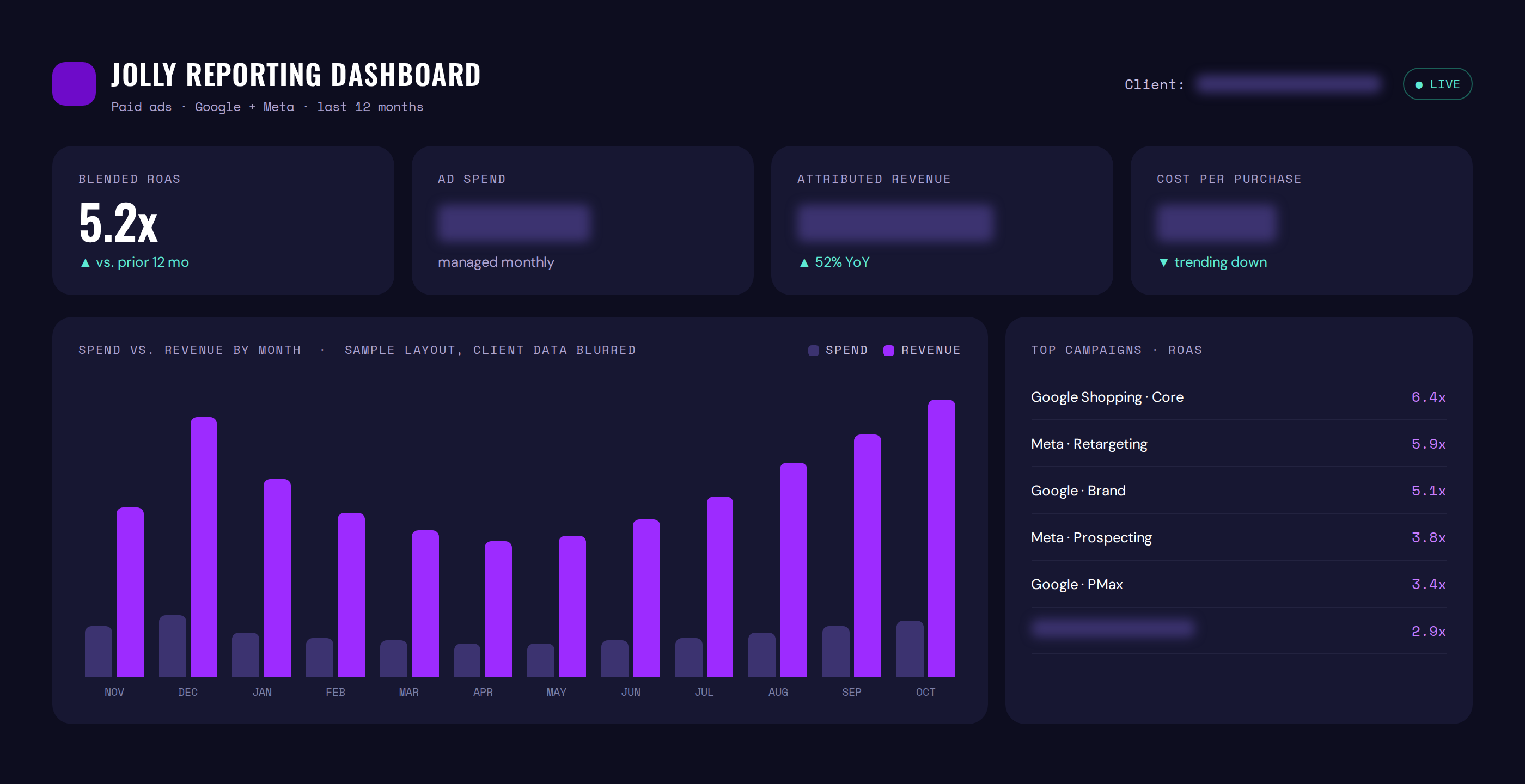1525x784 pixels.
Task: Select the 5.2x Blended ROAS value
Action: tap(118, 223)
